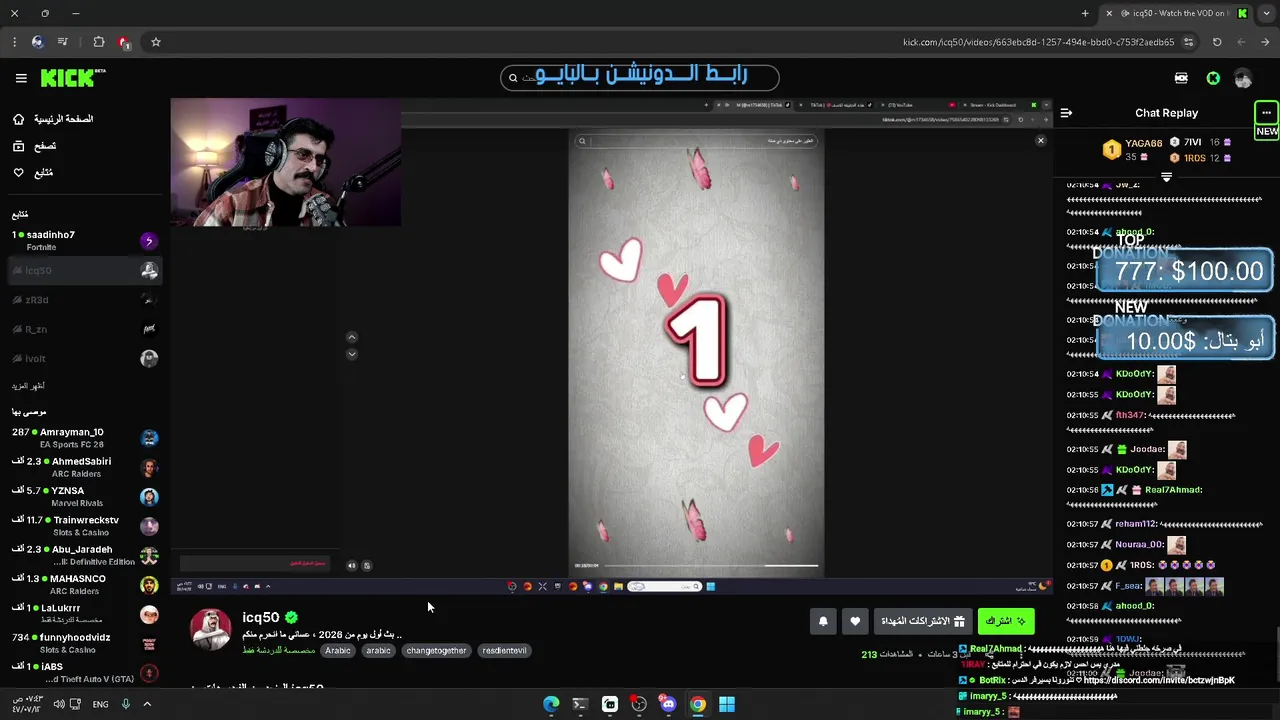The height and width of the screenshot is (720, 1280).
Task: Click username BotRix in chat
Action: (992, 680)
